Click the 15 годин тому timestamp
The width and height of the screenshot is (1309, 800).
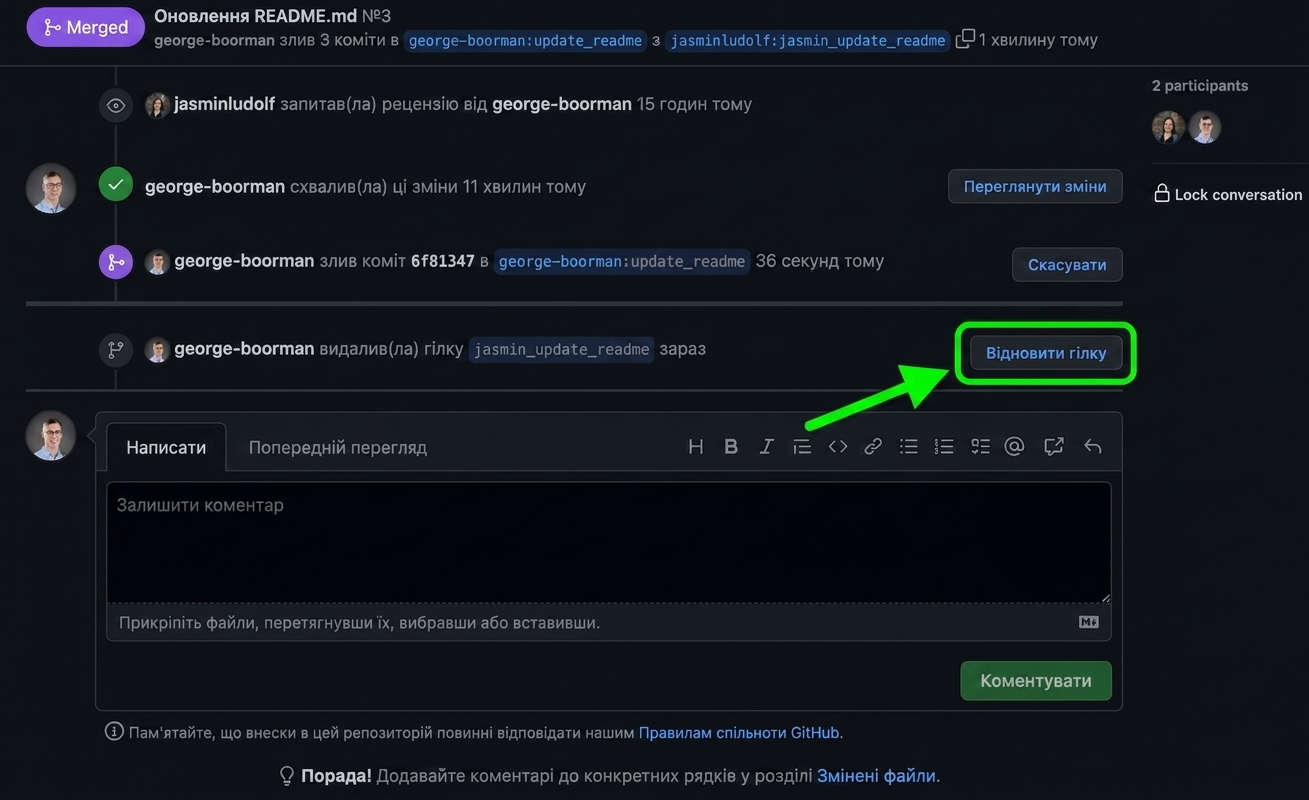click(694, 104)
